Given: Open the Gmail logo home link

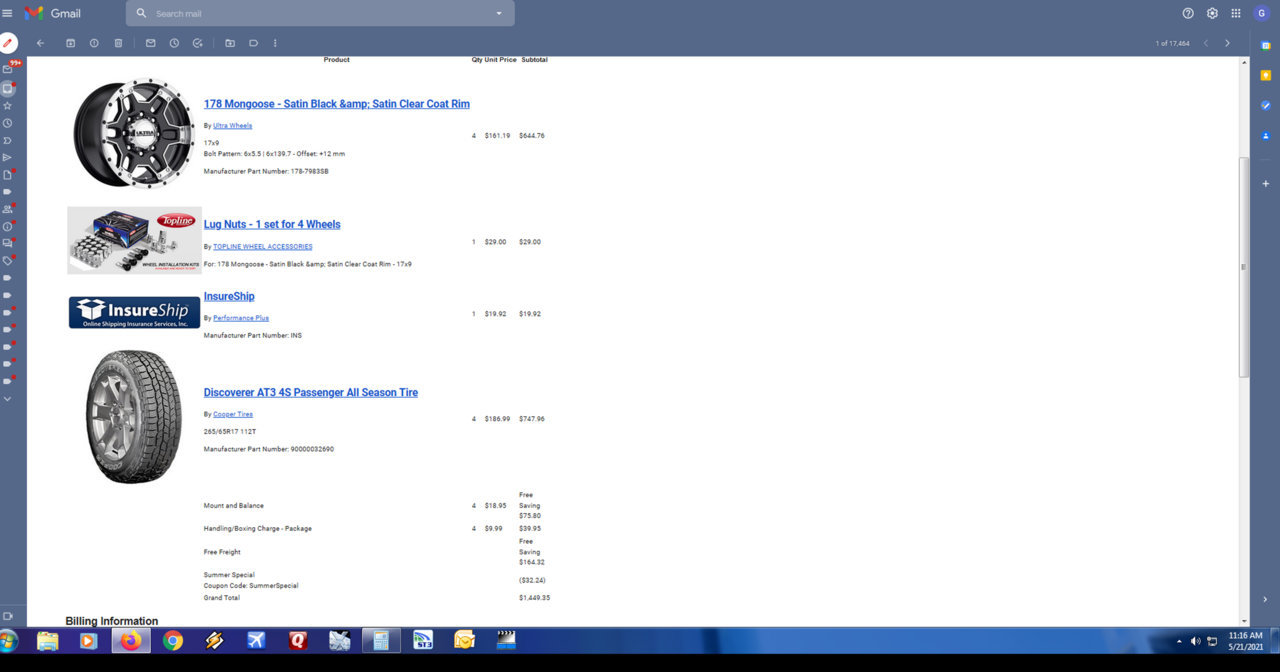Looking at the screenshot, I should coord(53,13).
